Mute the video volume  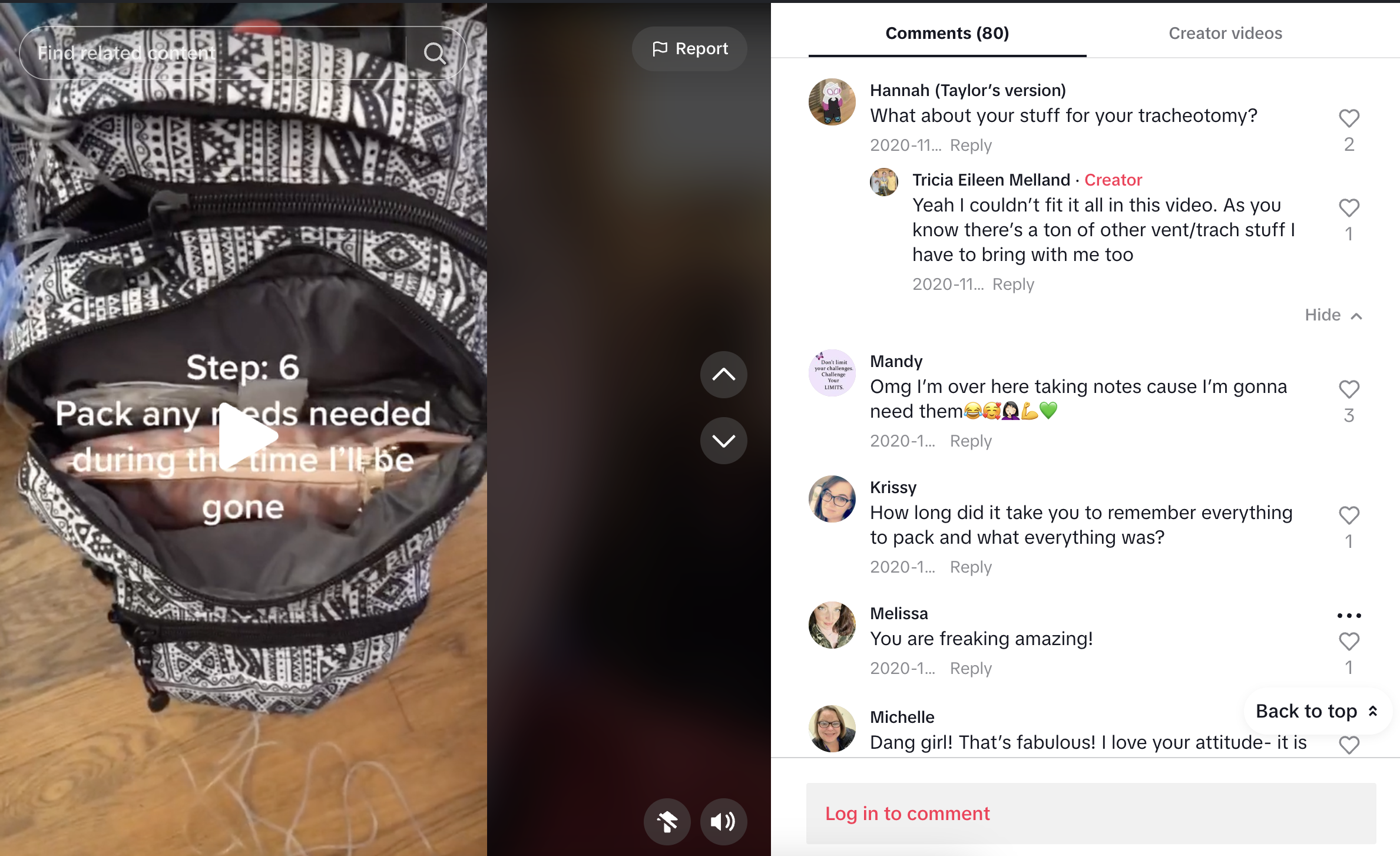pyautogui.click(x=723, y=822)
